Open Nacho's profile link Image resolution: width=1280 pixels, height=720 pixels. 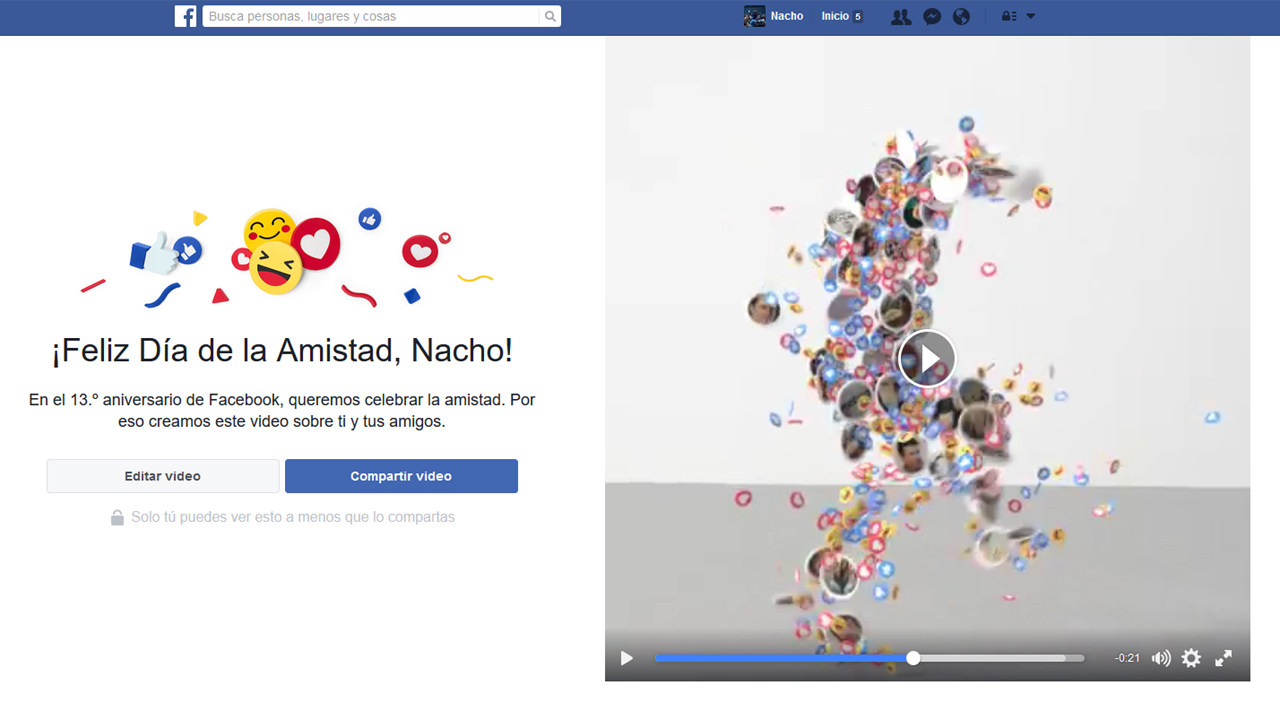click(787, 16)
